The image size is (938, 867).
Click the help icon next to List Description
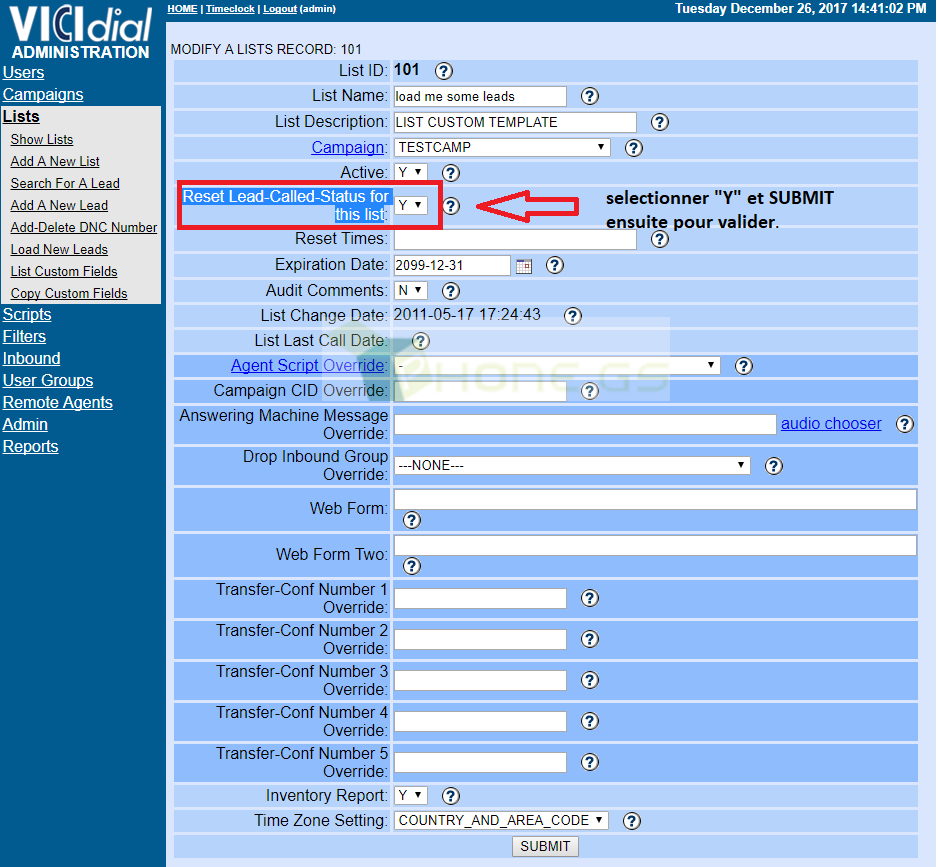(x=660, y=122)
